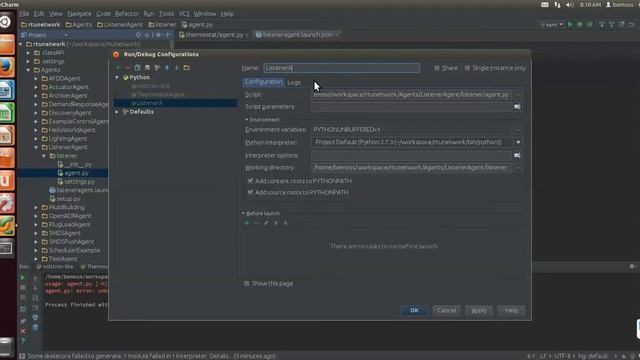Click the skeletons failed status bar message
640x360 pixels.
(151, 356)
